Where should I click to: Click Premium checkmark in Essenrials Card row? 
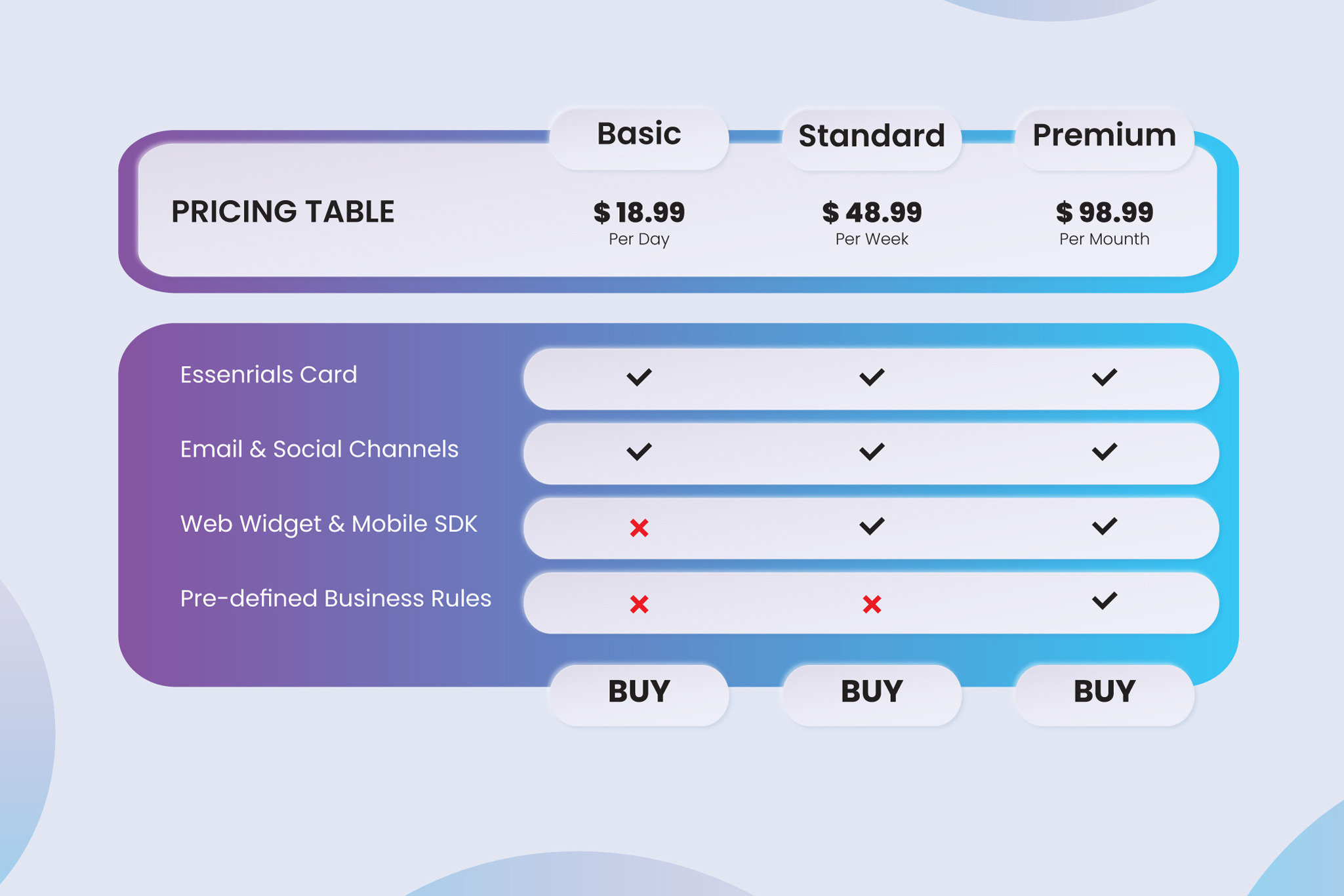pos(1104,377)
